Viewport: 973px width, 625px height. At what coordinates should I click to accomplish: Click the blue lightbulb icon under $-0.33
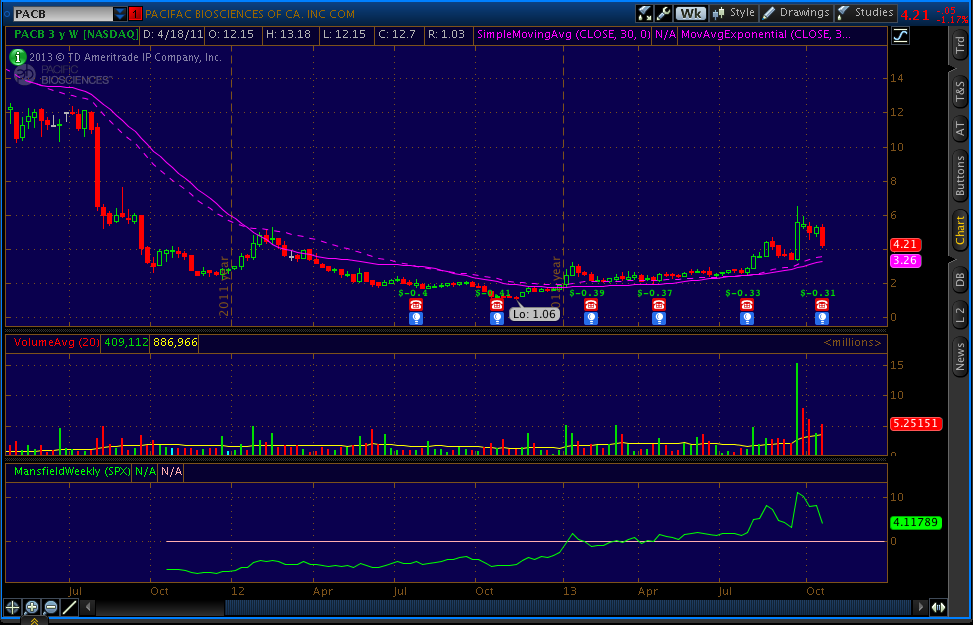pyautogui.click(x=746, y=318)
